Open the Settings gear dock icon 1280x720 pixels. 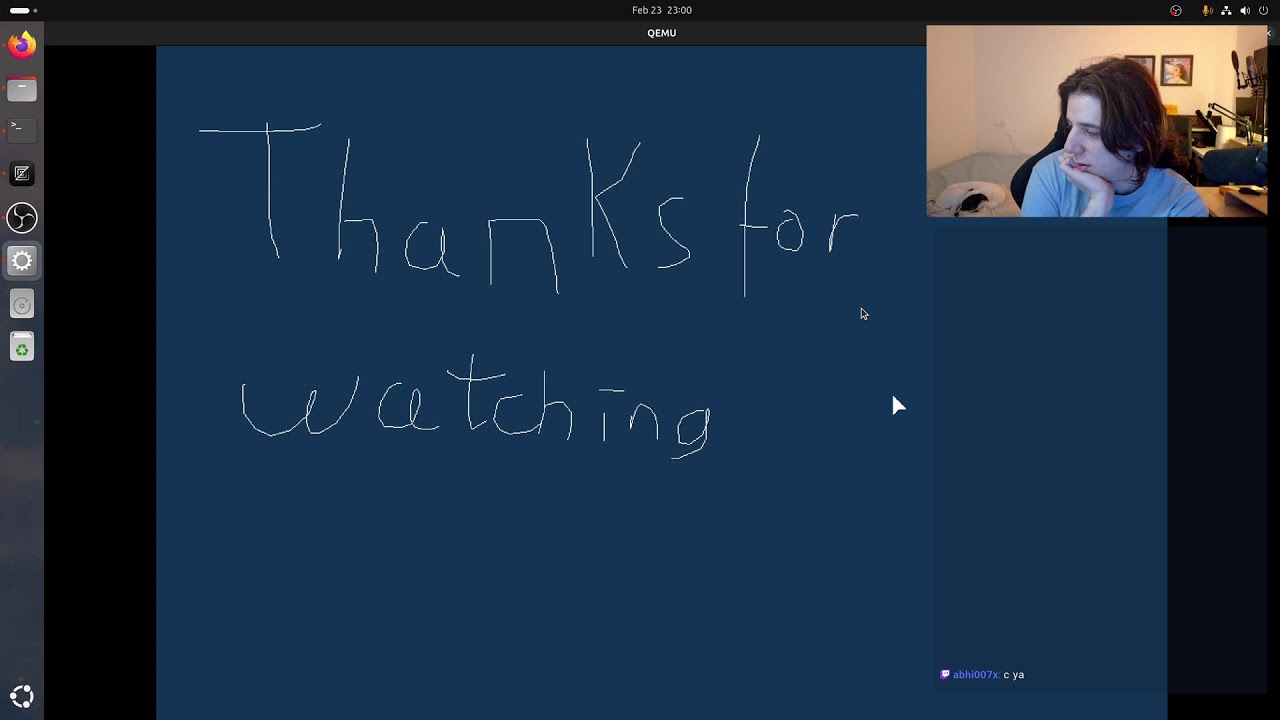coord(22,261)
